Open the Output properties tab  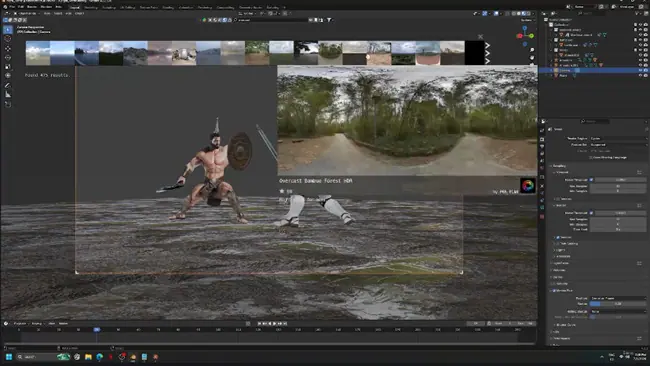[542, 146]
